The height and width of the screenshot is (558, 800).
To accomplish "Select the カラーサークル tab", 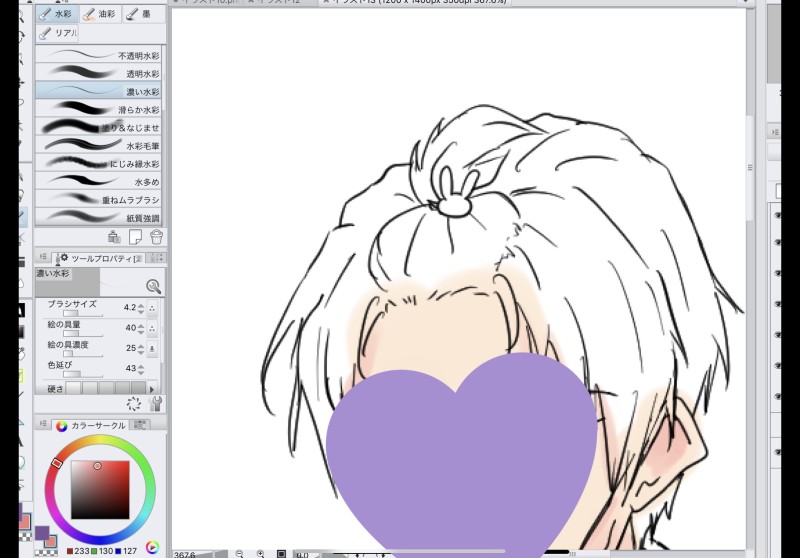I will pos(91,425).
